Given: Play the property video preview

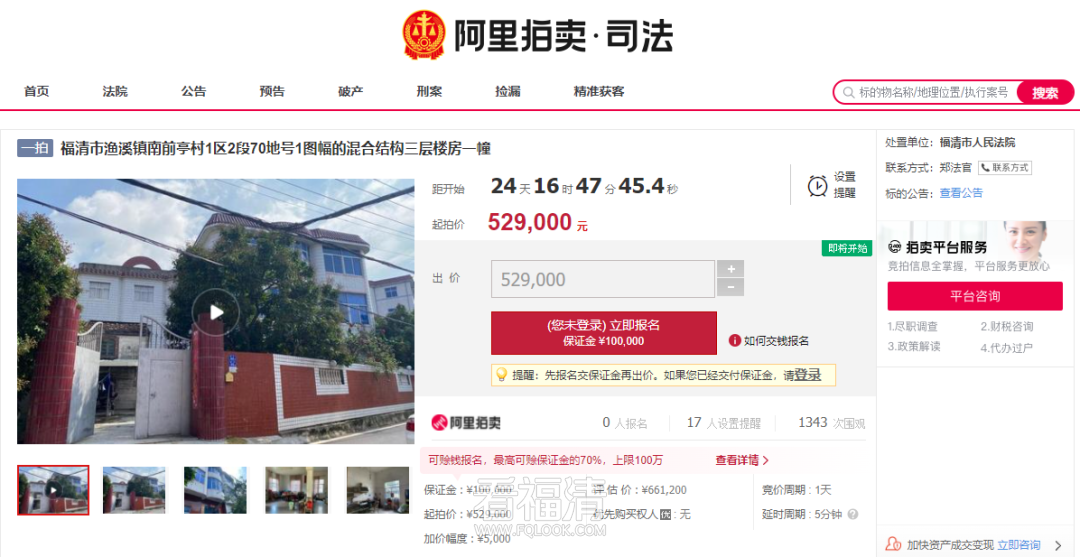Looking at the screenshot, I should pos(216,312).
